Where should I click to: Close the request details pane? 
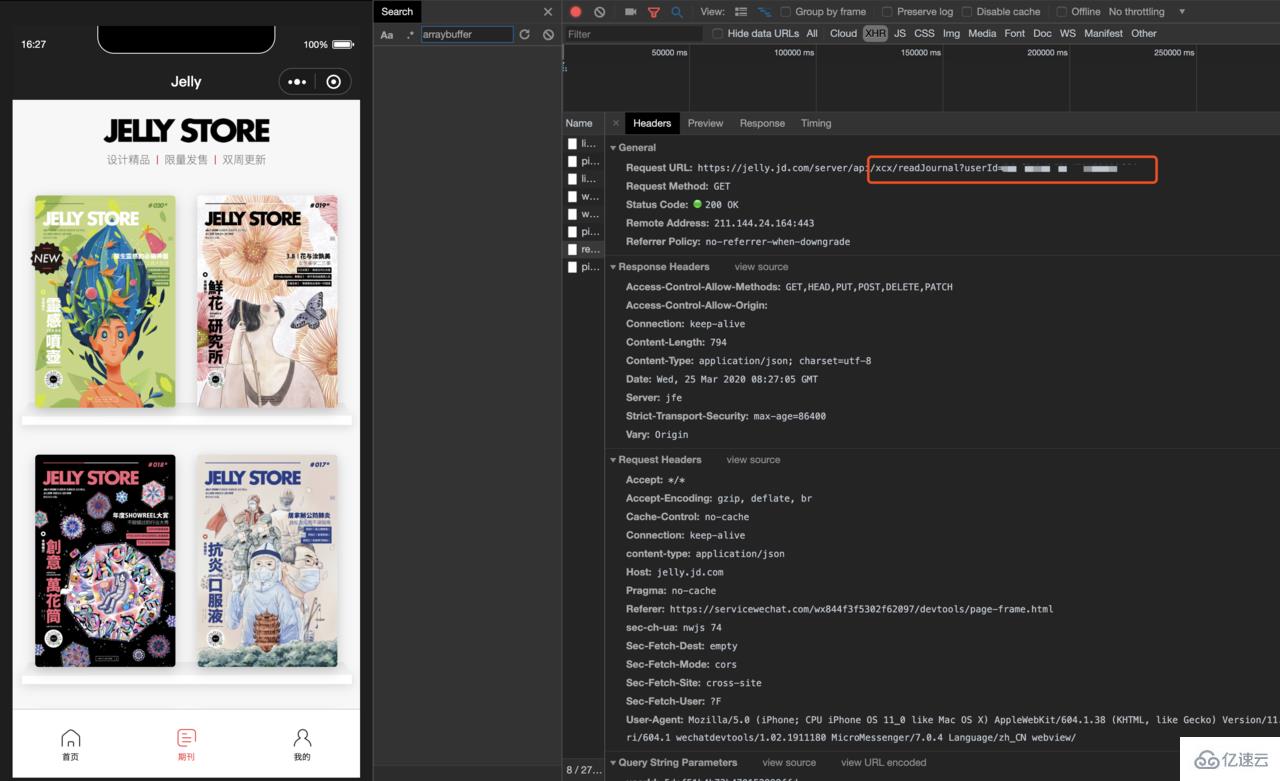click(616, 123)
